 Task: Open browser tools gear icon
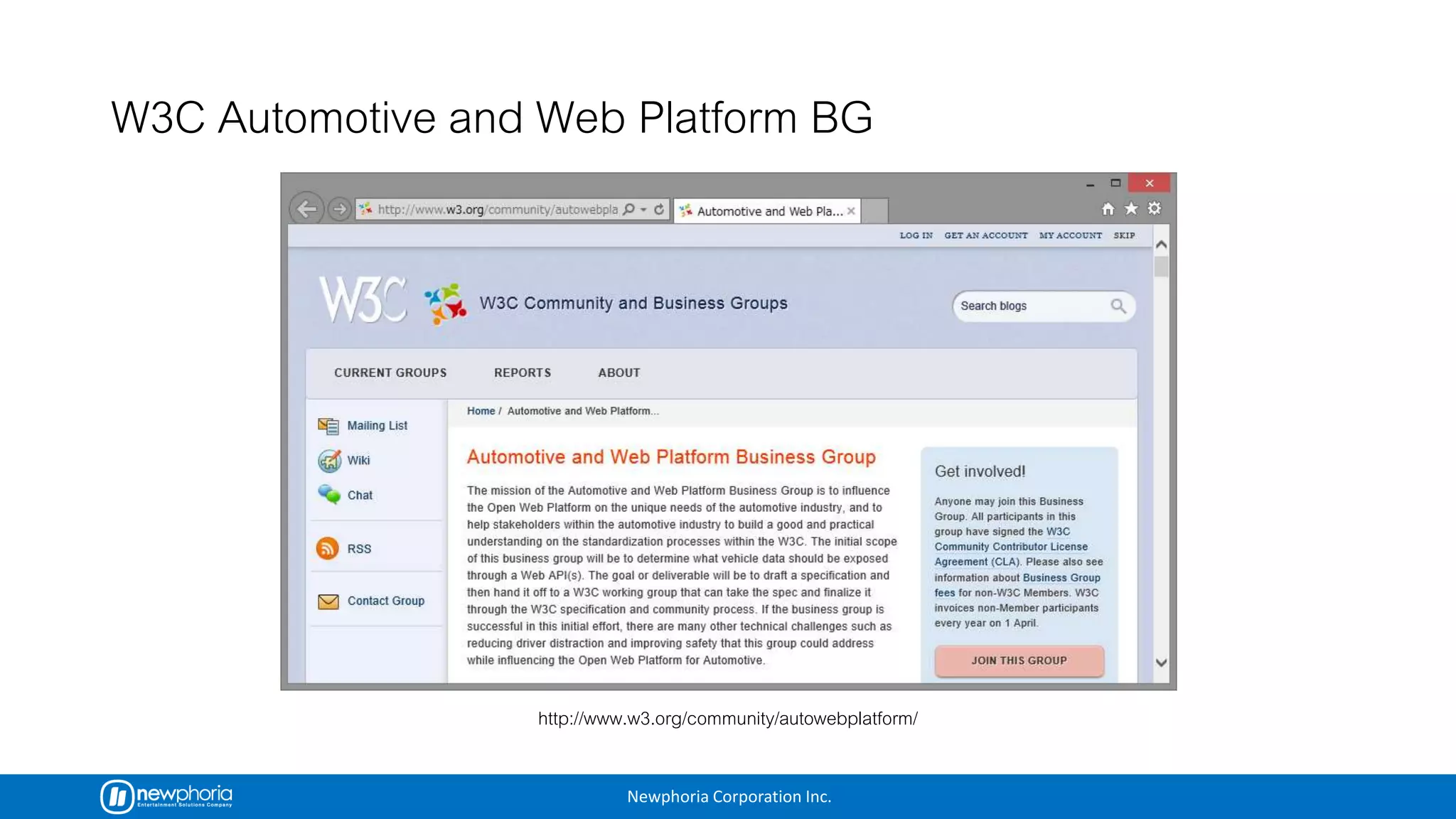(1155, 208)
